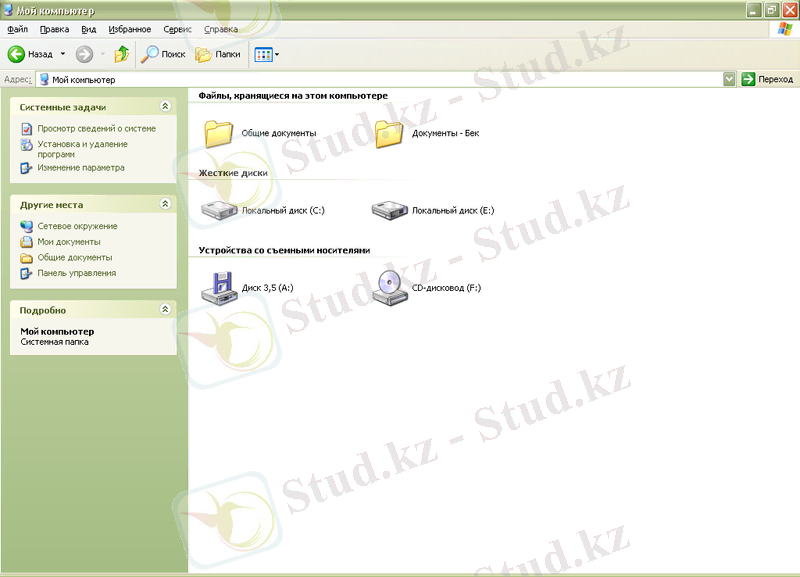Click the title bar computer icon
This screenshot has height=577, width=800.
pos(8,10)
